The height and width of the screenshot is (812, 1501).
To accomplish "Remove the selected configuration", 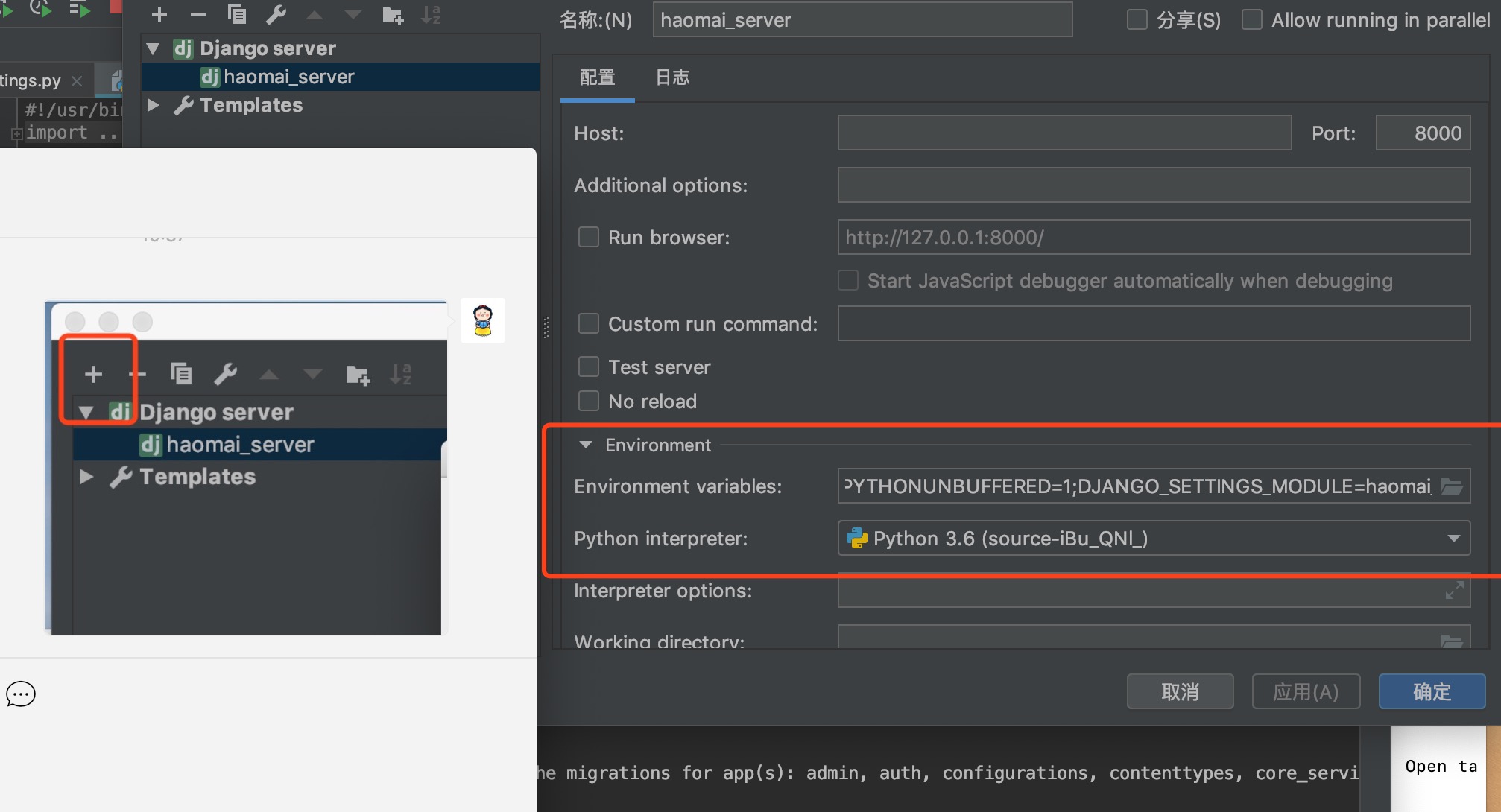I will pos(197,14).
